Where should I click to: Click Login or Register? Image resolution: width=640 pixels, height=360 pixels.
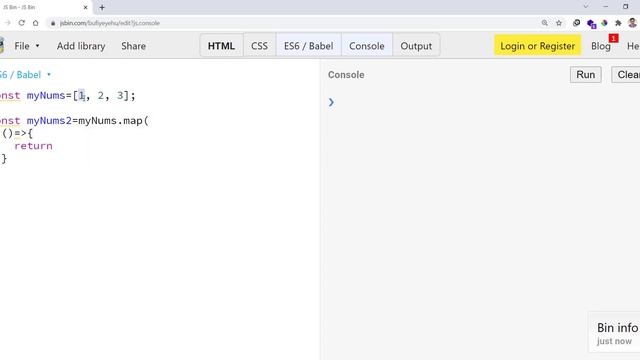(538, 46)
